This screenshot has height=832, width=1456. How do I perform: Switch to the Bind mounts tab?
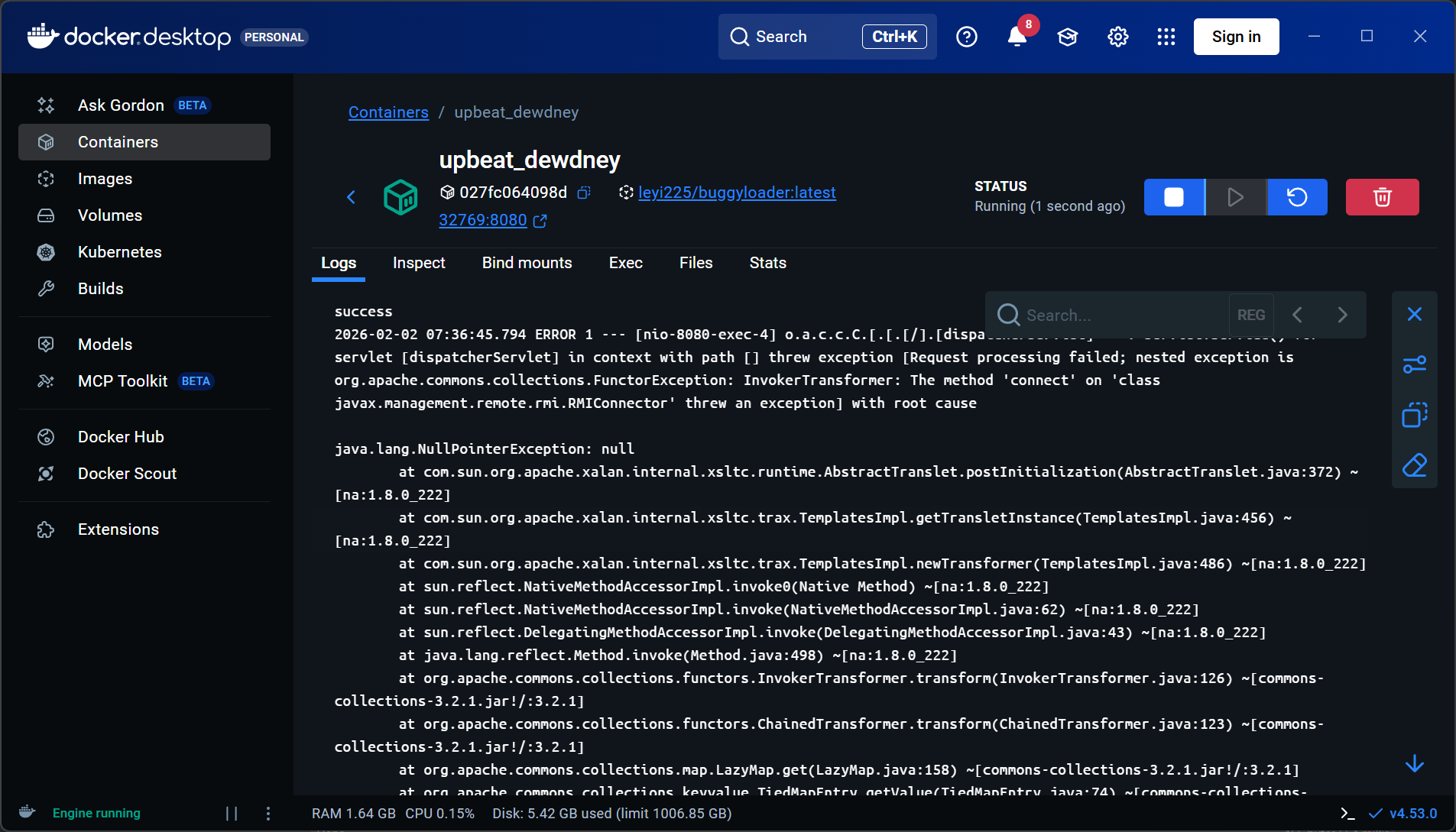pyautogui.click(x=527, y=263)
